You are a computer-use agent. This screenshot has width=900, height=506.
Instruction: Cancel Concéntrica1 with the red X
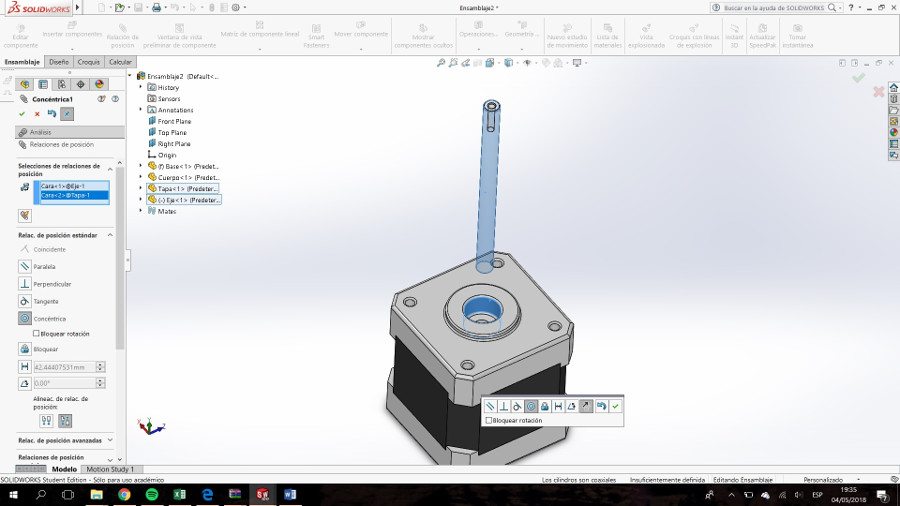tap(37, 114)
